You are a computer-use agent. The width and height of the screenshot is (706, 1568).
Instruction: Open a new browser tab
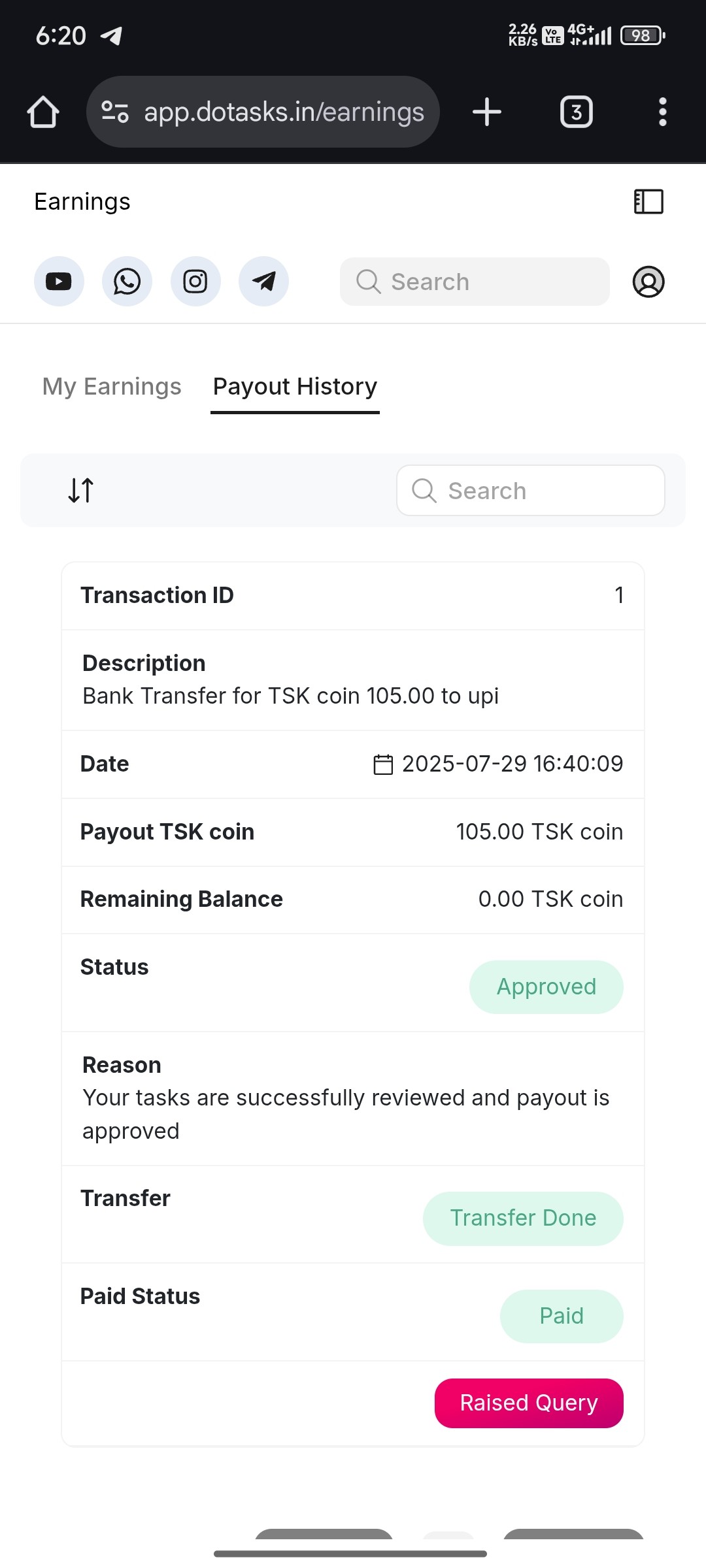487,112
